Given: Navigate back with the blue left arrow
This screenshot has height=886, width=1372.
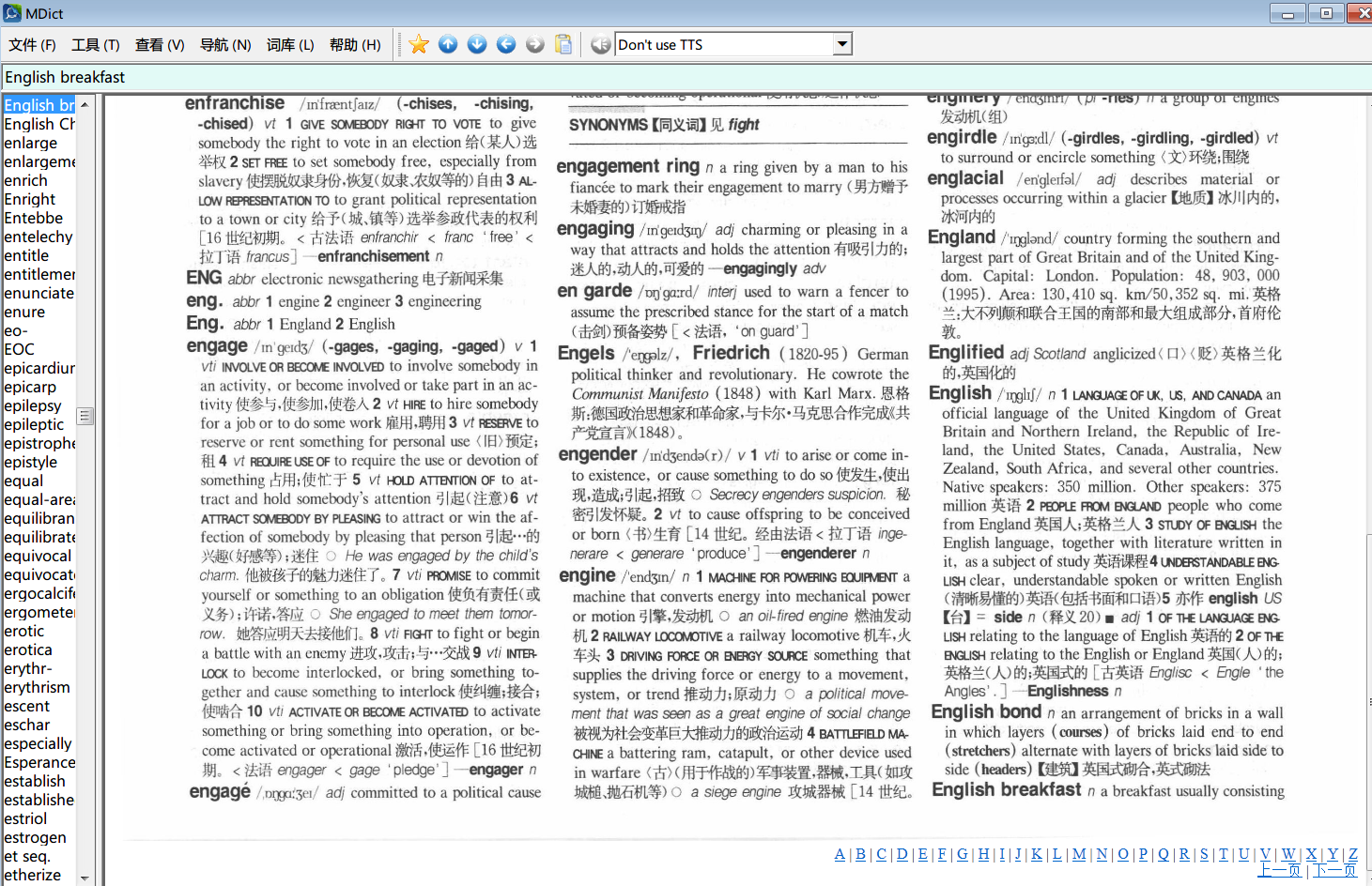Looking at the screenshot, I should [506, 44].
